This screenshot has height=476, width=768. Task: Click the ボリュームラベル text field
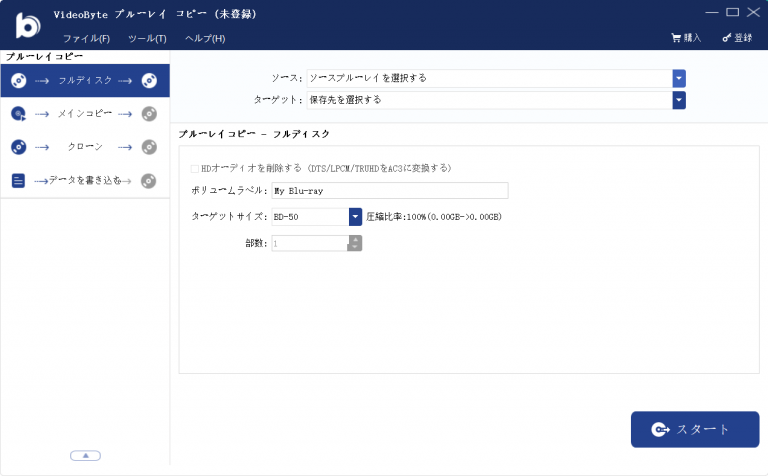(389, 191)
